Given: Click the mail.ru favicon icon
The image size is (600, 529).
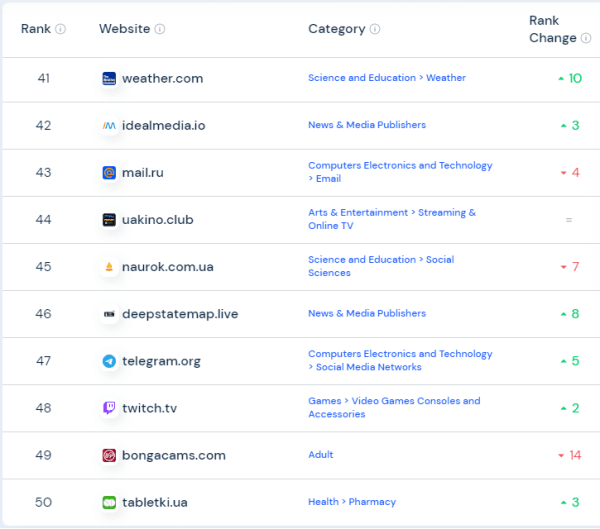Looking at the screenshot, I should [109, 172].
